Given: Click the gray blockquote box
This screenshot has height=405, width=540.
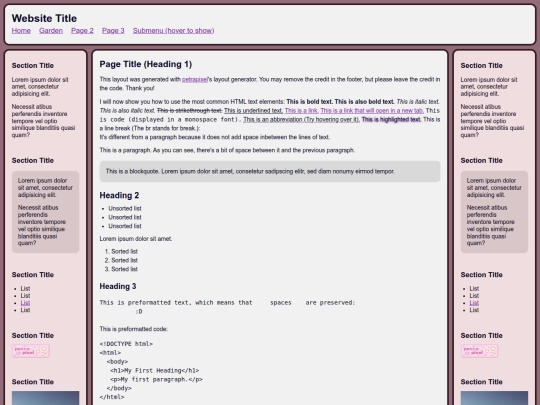Looking at the screenshot, I should [x=270, y=172].
